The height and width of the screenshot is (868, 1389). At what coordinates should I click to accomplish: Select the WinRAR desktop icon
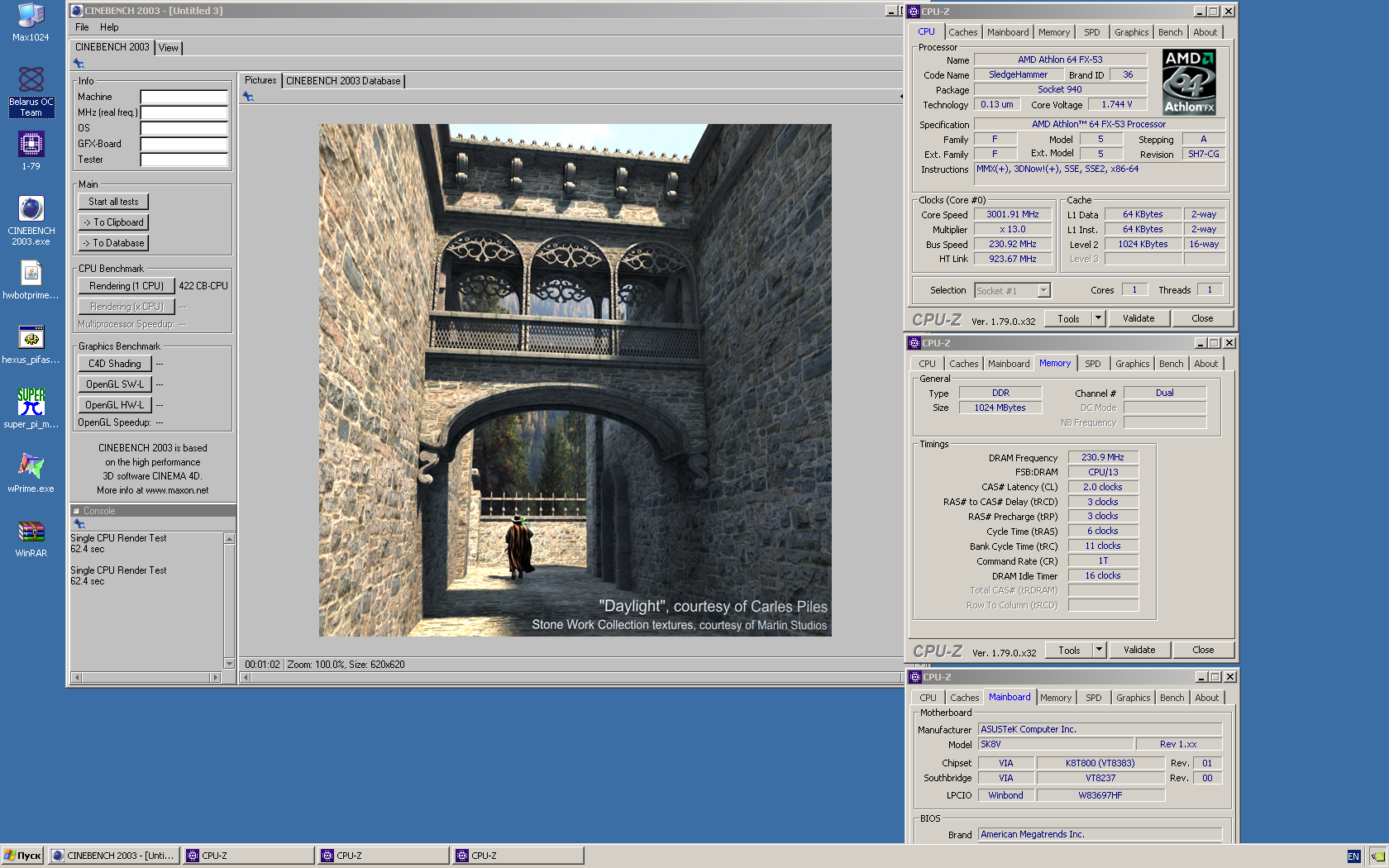(31, 538)
